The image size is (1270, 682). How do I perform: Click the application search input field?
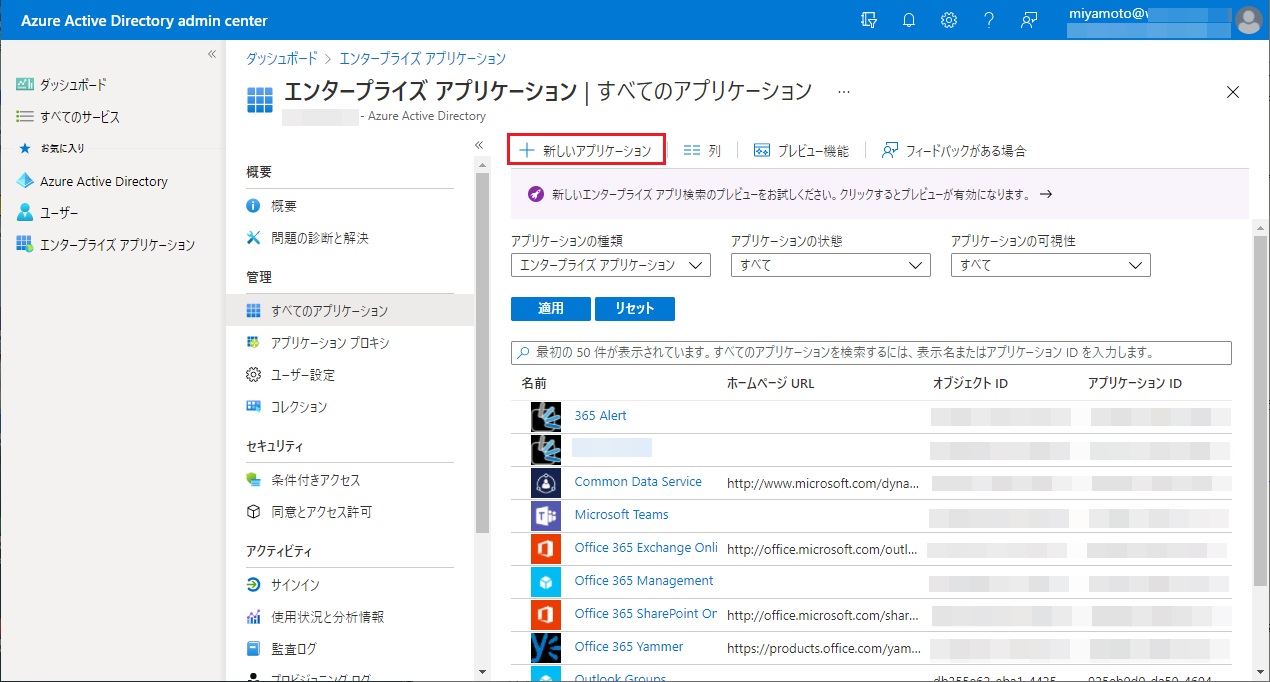[870, 353]
